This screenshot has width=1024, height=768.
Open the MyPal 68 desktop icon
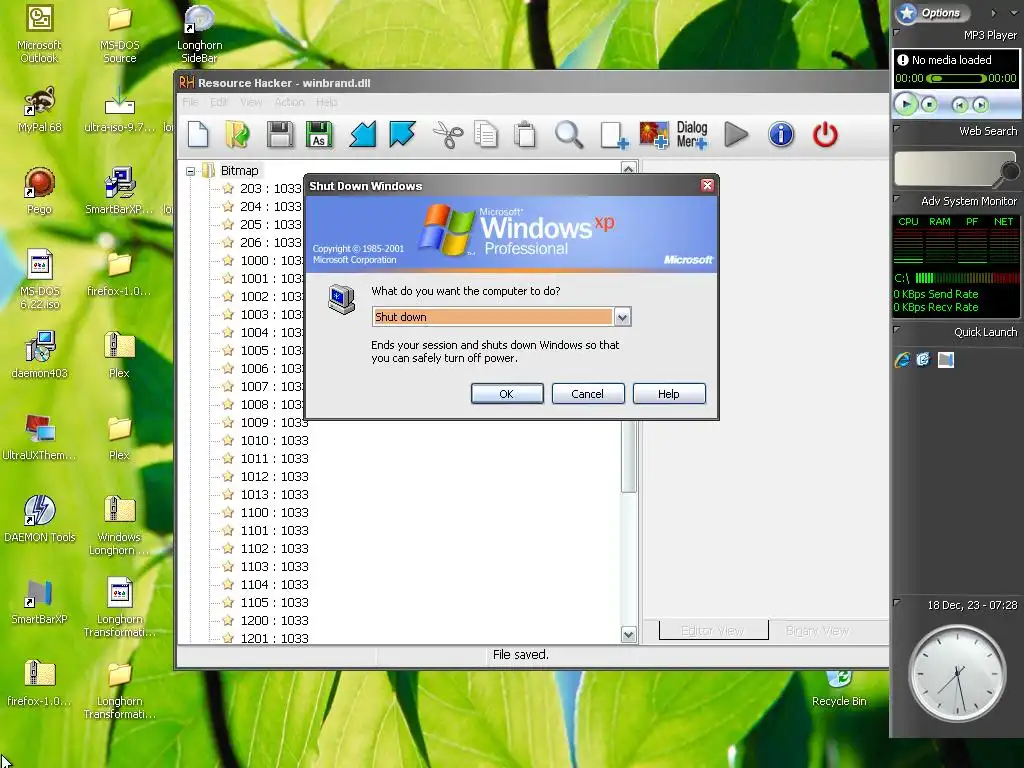[x=39, y=109]
